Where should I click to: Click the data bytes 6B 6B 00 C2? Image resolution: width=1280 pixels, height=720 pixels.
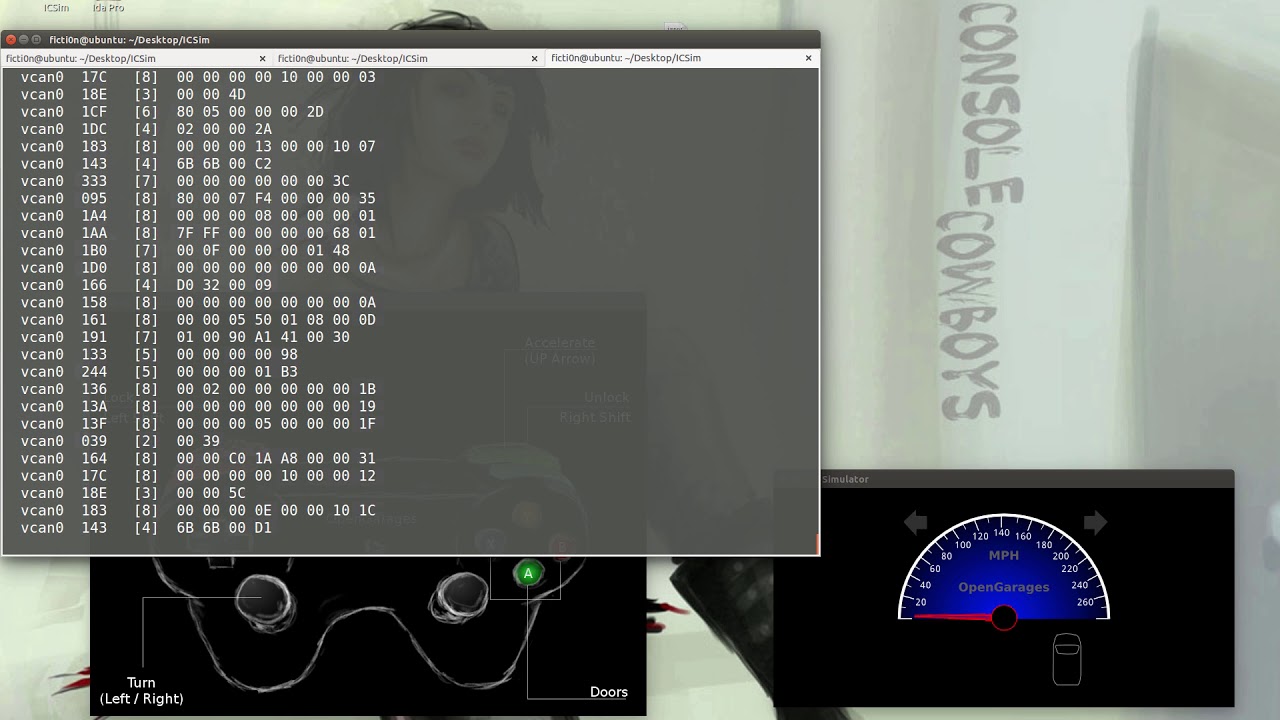coord(224,164)
